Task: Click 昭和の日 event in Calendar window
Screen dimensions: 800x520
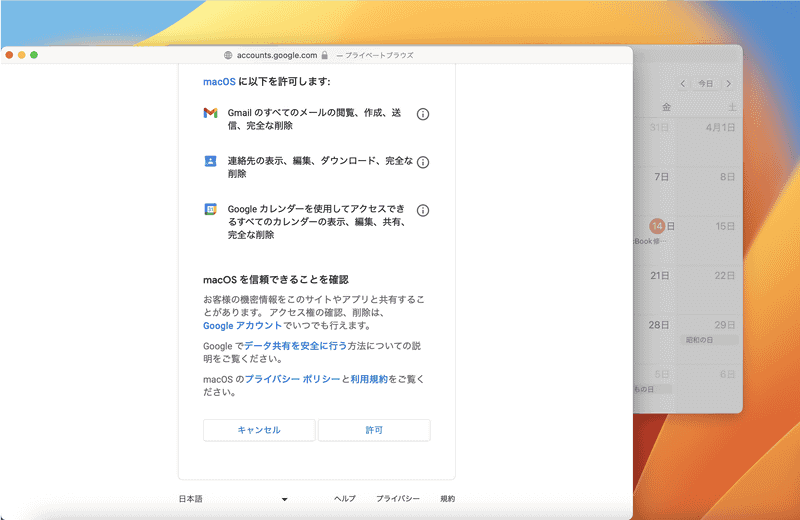Action: (x=709, y=340)
